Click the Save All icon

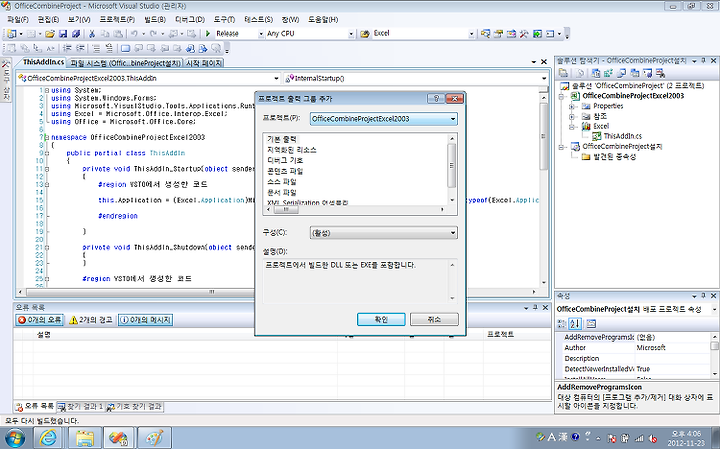(76, 34)
